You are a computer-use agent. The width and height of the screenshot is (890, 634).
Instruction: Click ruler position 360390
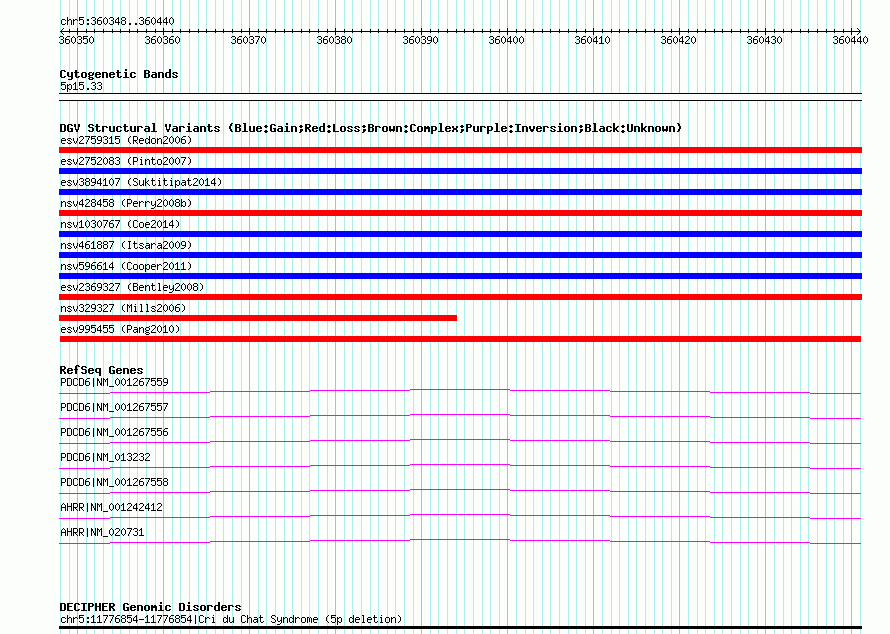click(x=421, y=40)
